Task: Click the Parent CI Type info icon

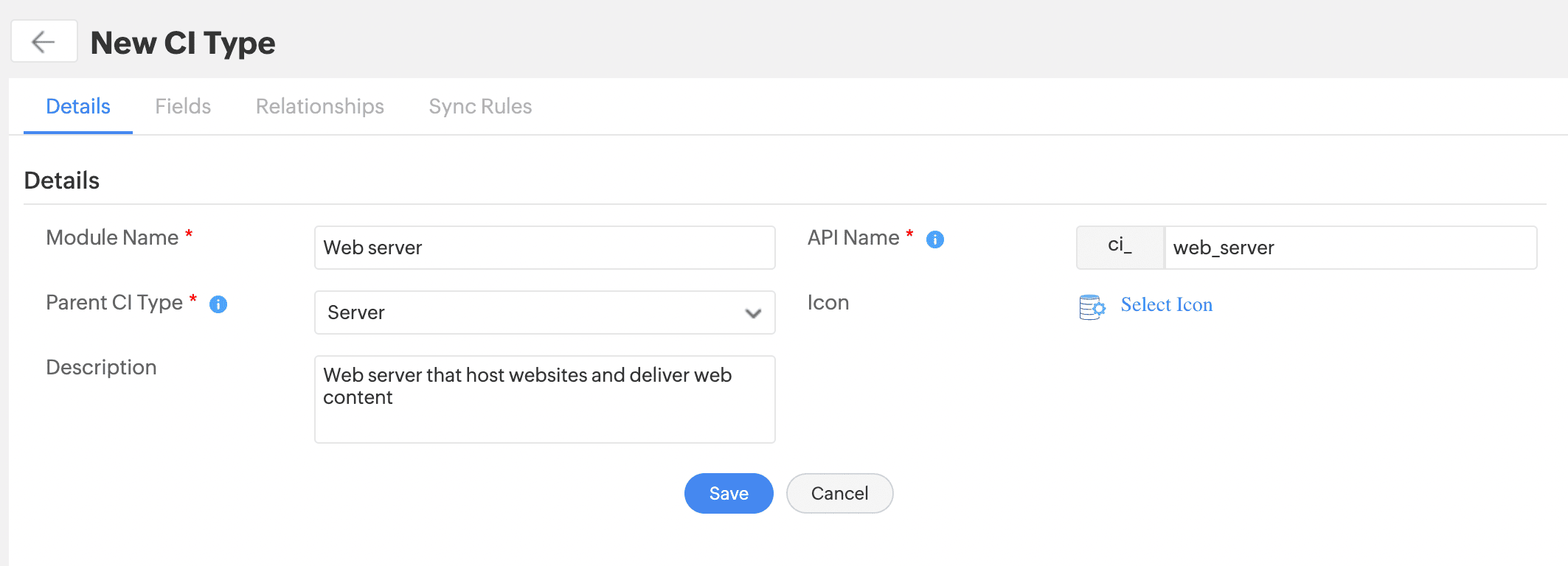Action: (x=218, y=304)
